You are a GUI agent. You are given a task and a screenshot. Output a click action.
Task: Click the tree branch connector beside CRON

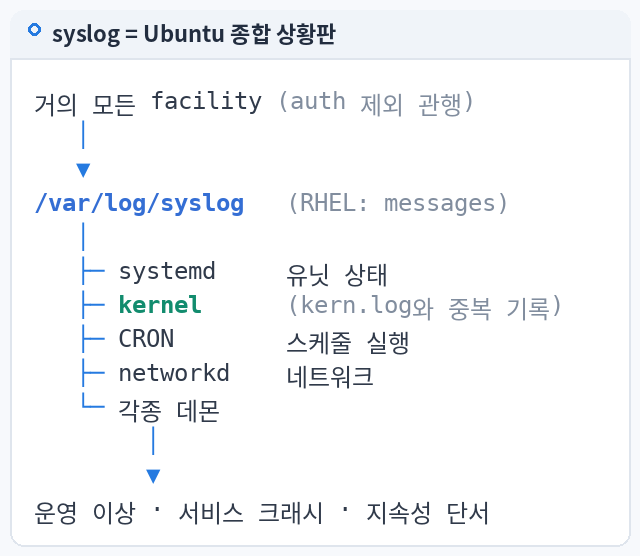click(93, 339)
